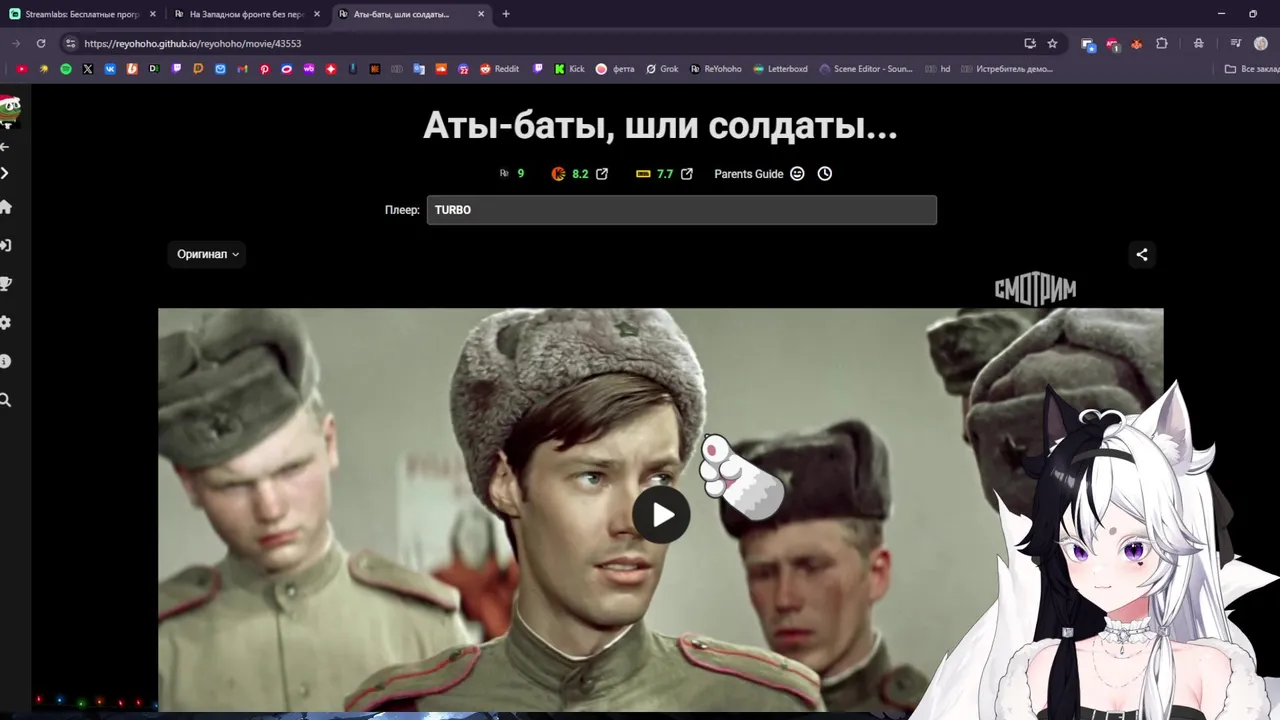Open the info icon in left sidebar
Viewport: 1280px width, 720px height.
5,361
